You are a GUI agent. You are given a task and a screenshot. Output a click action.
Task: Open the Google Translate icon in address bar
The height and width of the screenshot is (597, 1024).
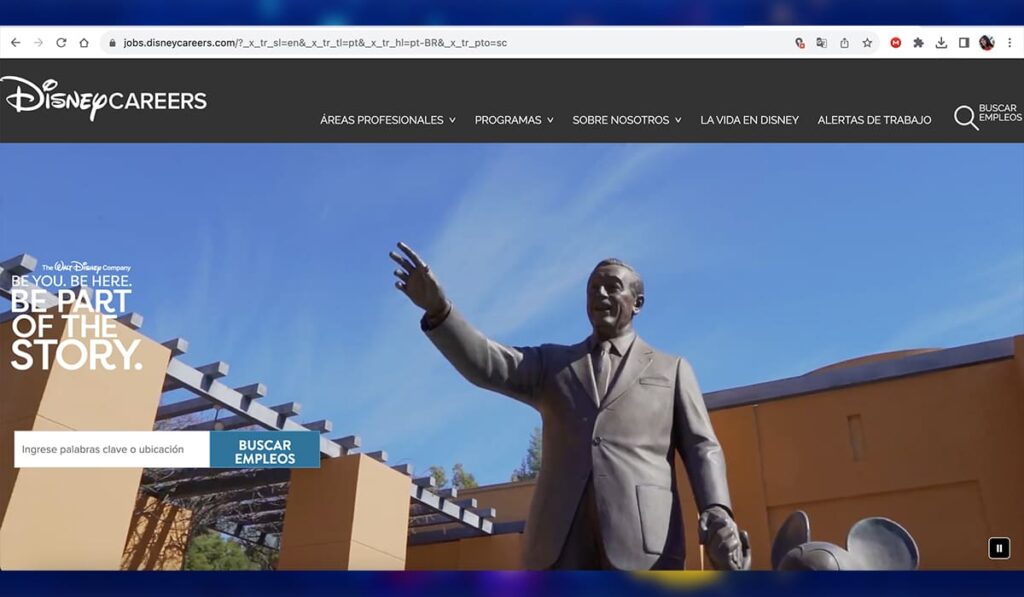click(822, 43)
